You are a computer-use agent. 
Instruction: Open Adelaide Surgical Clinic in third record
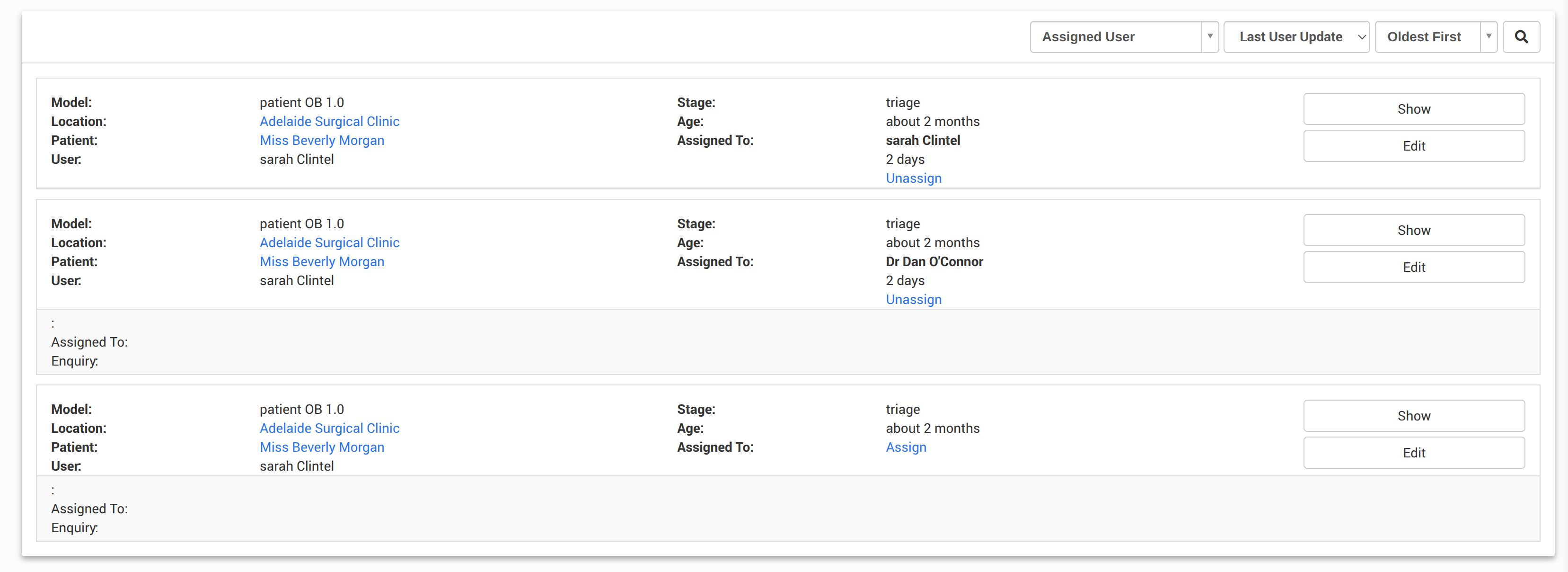[x=329, y=428]
